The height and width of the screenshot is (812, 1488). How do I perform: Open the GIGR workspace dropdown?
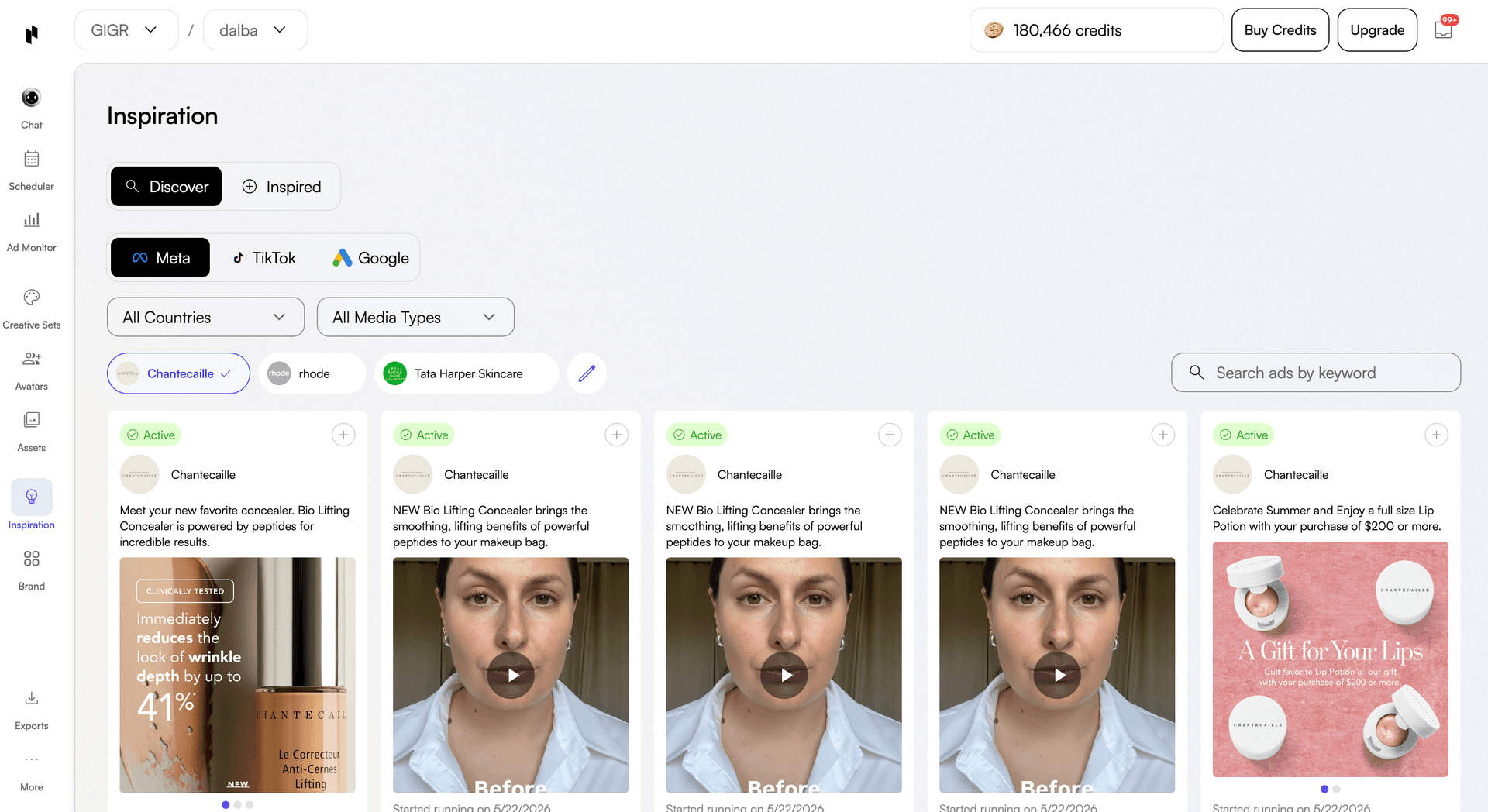pos(126,30)
